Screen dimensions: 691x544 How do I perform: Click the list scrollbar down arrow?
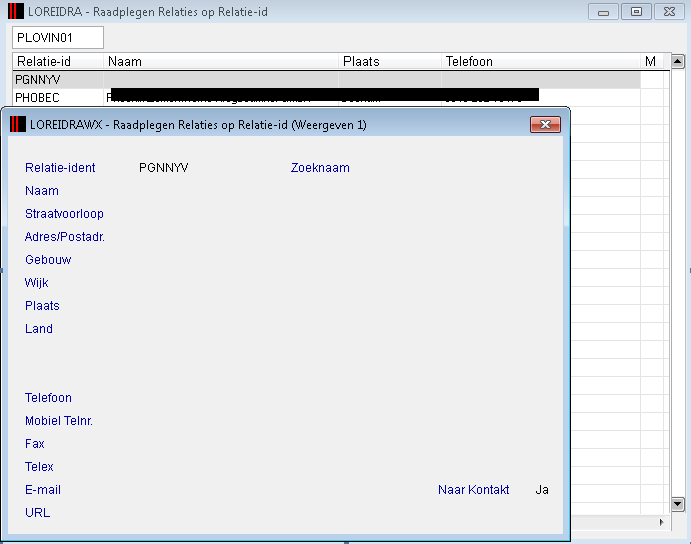tap(677, 503)
